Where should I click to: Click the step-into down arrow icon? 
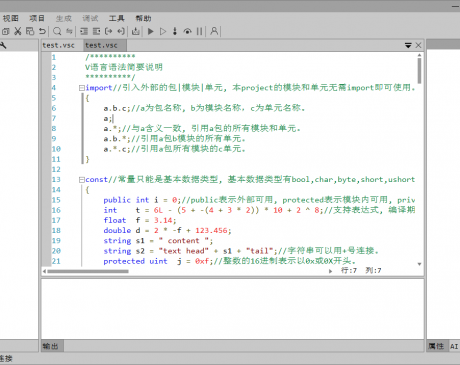pyautogui.click(x=175, y=31)
